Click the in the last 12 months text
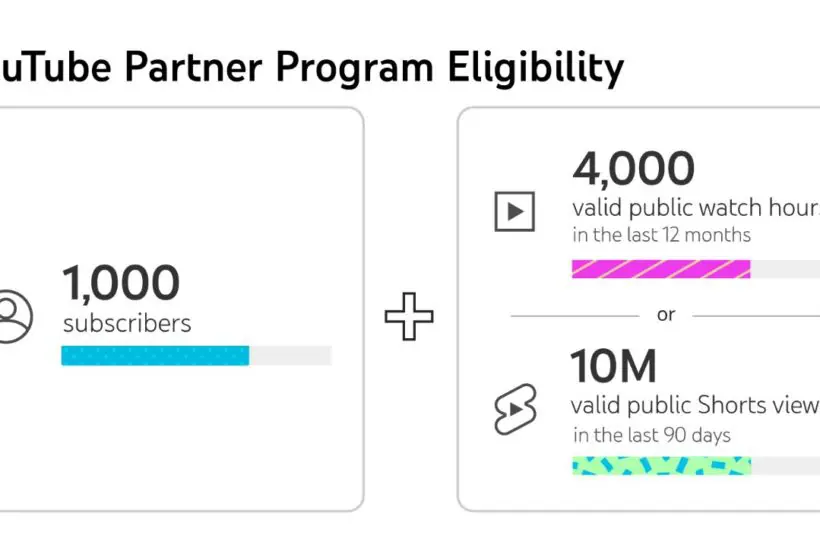Screen dimensions: 820x548 [662, 235]
